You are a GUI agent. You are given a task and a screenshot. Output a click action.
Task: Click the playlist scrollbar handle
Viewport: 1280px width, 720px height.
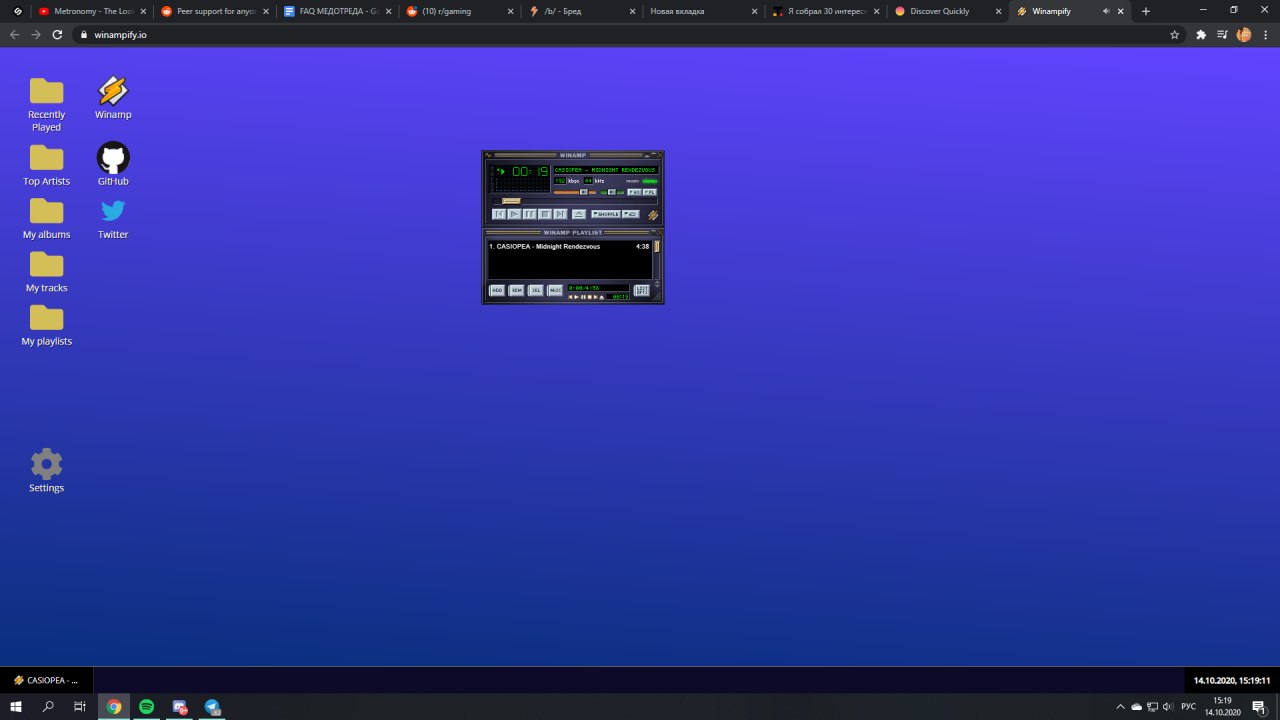click(x=657, y=246)
